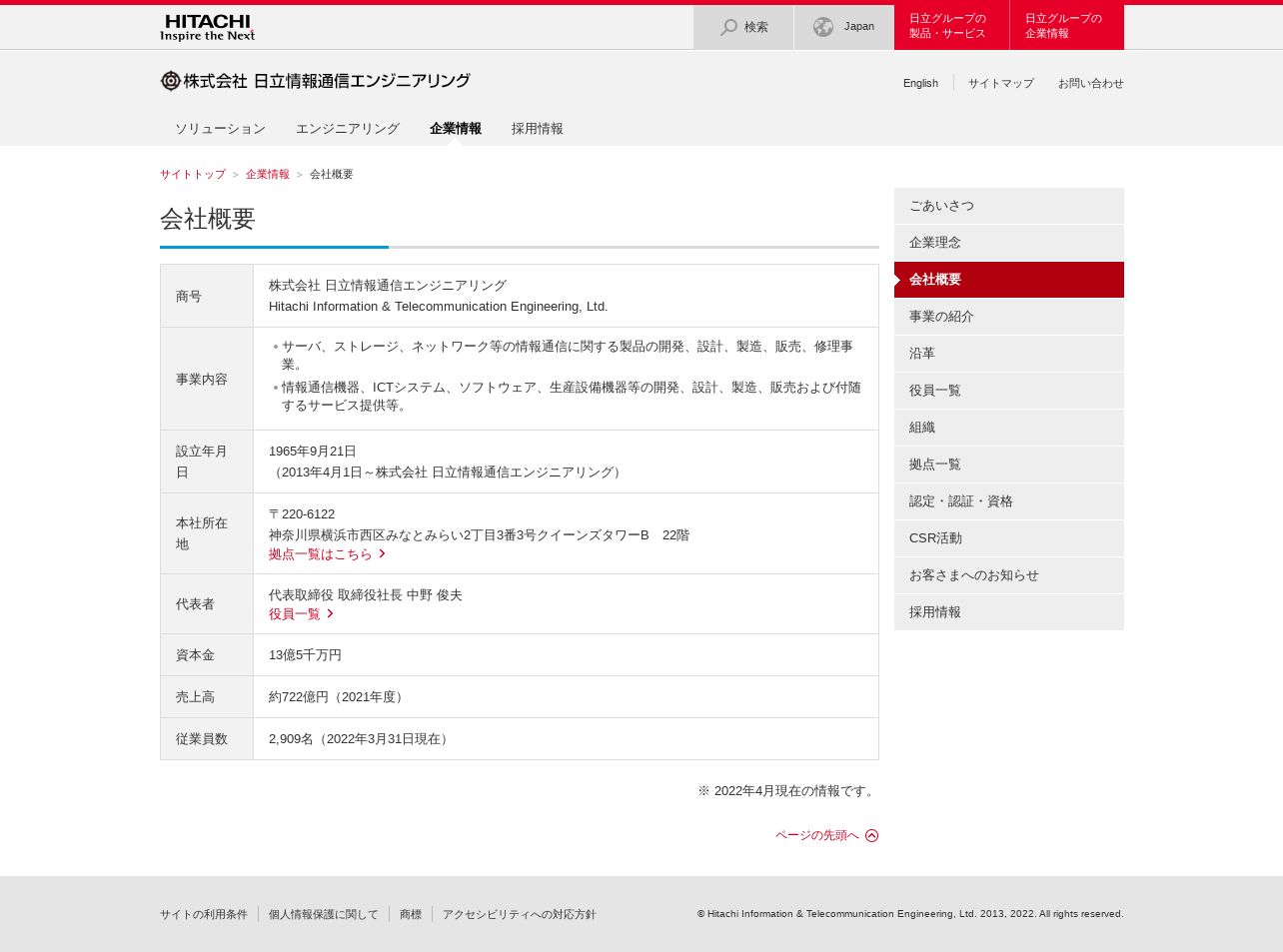This screenshot has height=952, width=1283.
Task: Select the 企業情報 nav tab
Action: [x=456, y=128]
